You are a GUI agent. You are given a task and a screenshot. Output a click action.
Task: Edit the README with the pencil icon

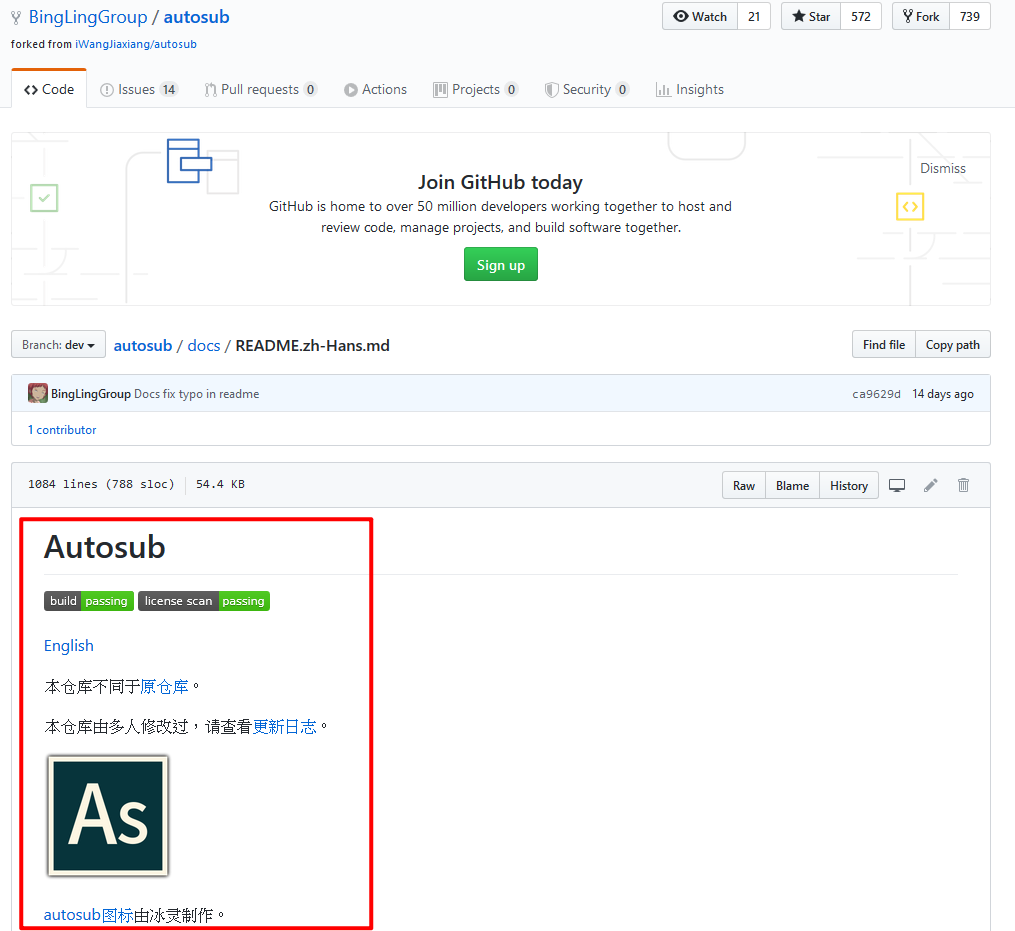coord(930,485)
